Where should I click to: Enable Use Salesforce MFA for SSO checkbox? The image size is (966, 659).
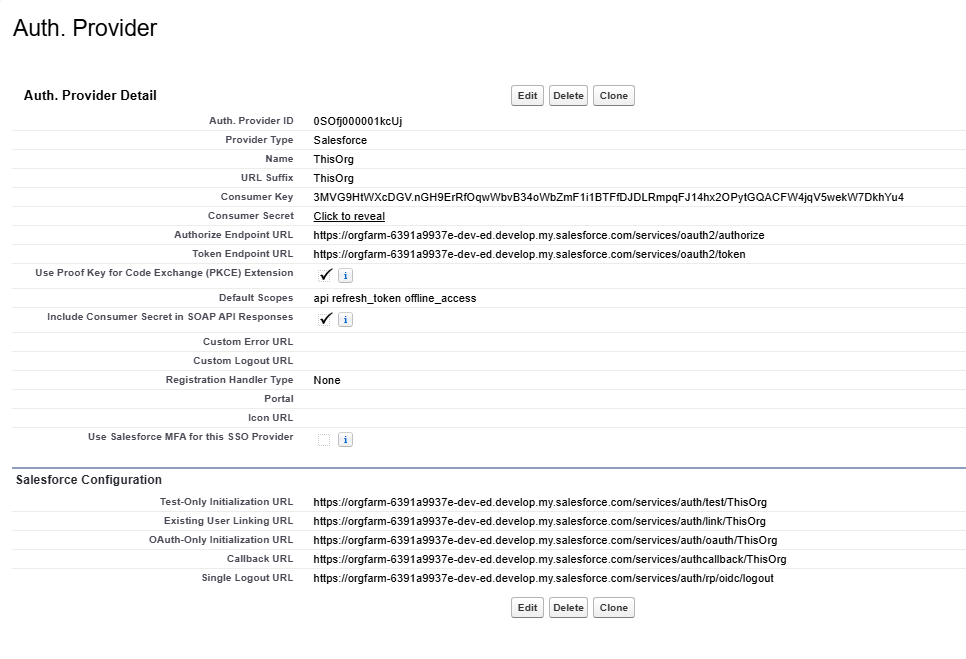click(x=324, y=440)
